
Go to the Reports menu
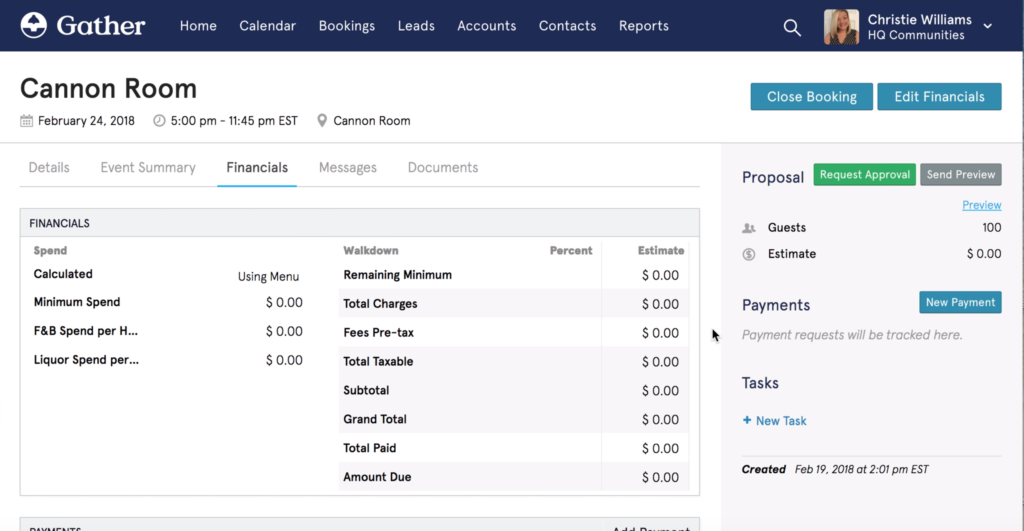tap(643, 26)
